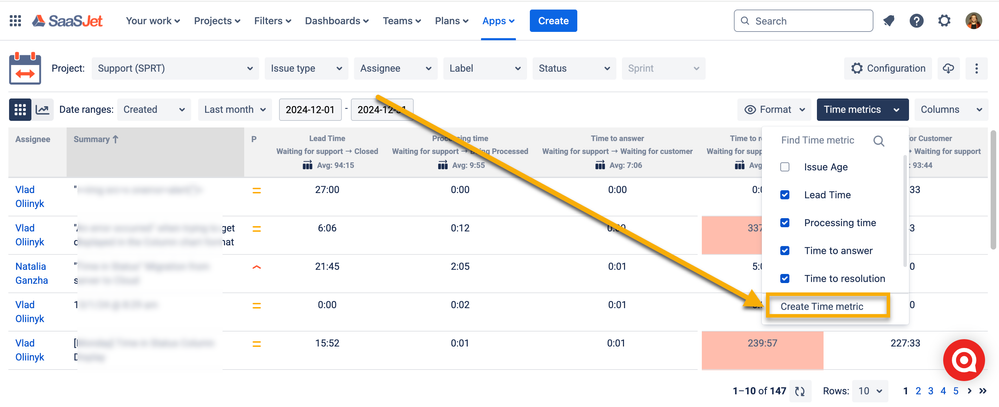Click the blue Create button
The height and width of the screenshot is (407, 999).
click(x=553, y=21)
